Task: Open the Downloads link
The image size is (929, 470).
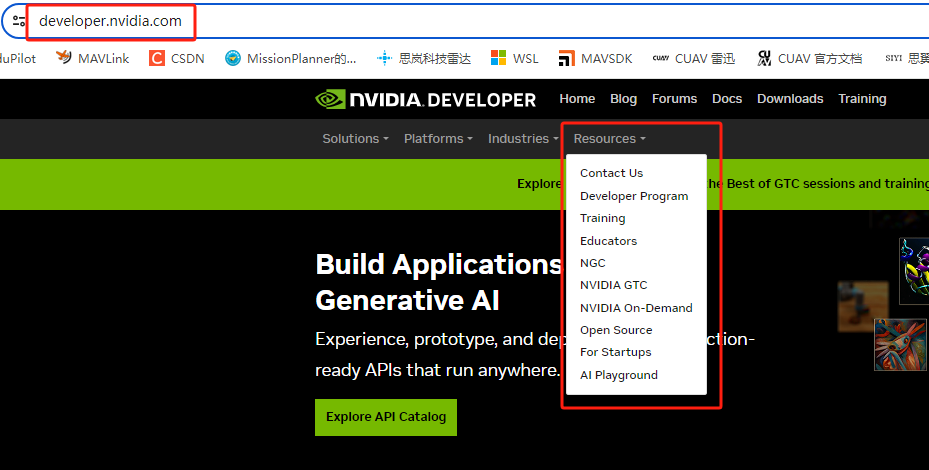Action: (790, 99)
